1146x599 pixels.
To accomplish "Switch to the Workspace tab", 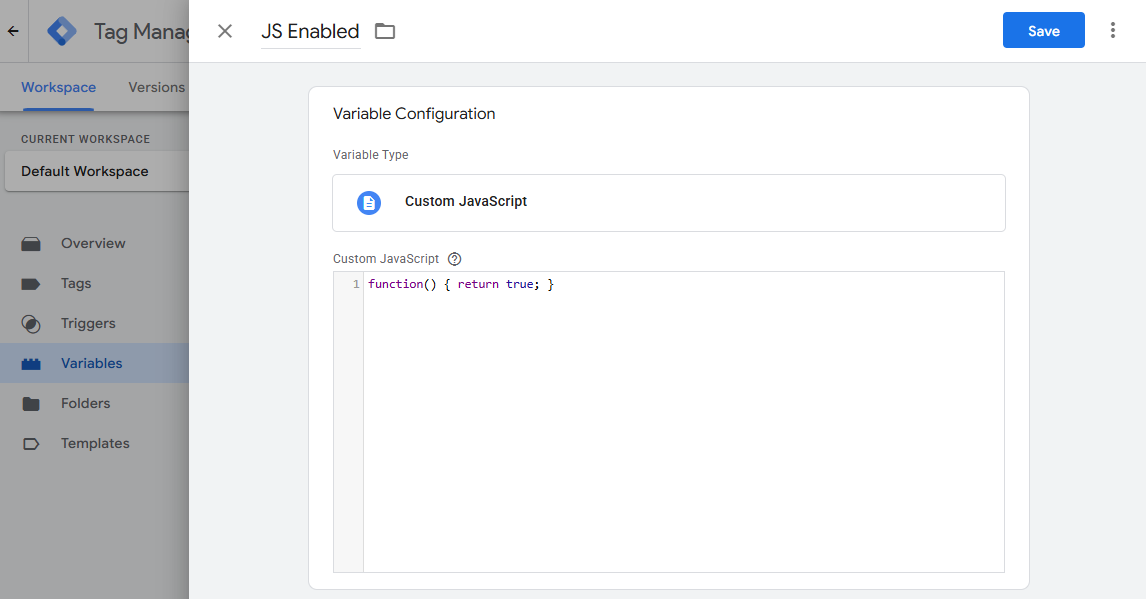I will point(58,87).
